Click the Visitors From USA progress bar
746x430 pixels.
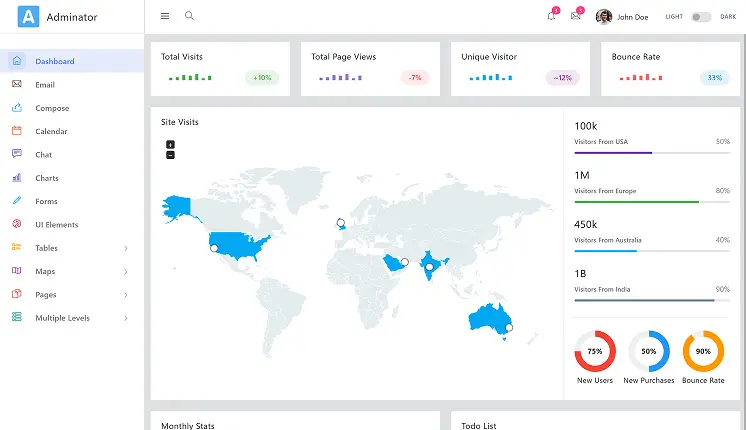pyautogui.click(x=652, y=153)
